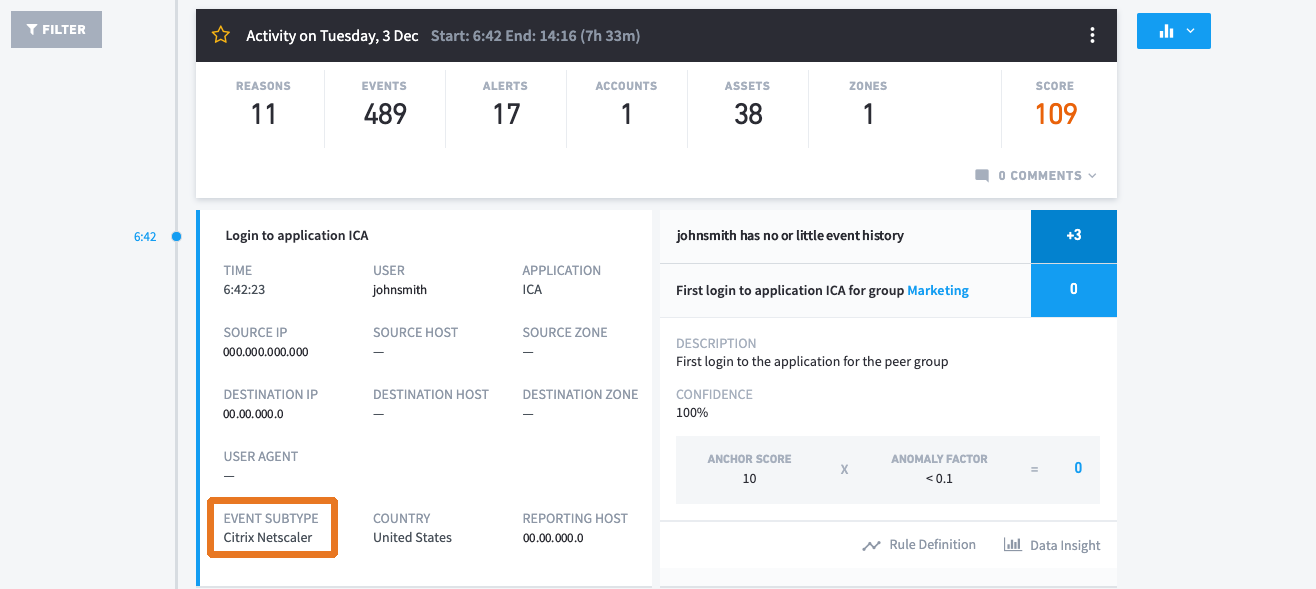Select the First login to ICA reason row

(x=888, y=290)
